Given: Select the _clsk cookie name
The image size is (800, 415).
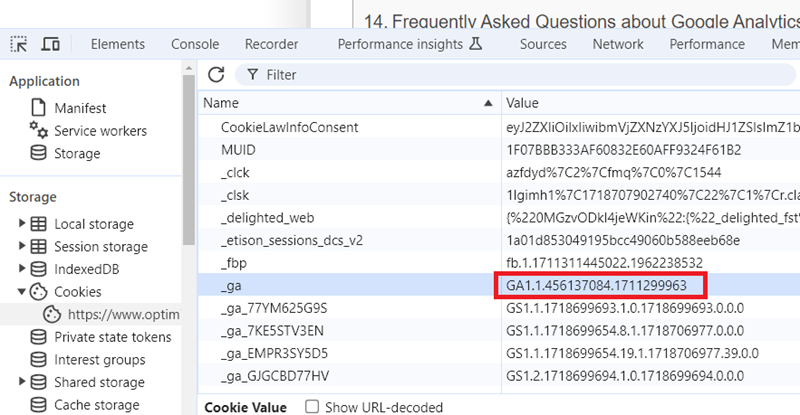Looking at the screenshot, I should [x=235, y=195].
